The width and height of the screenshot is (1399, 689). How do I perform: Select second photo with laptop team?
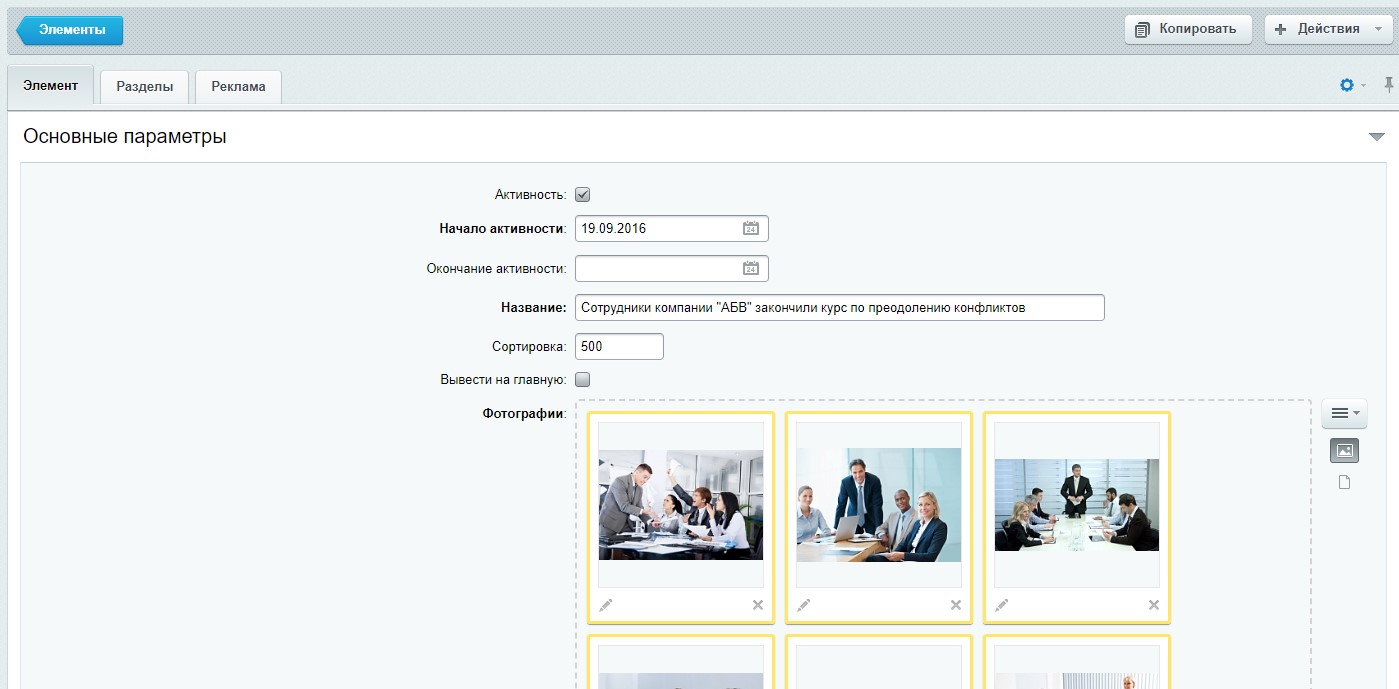click(879, 505)
